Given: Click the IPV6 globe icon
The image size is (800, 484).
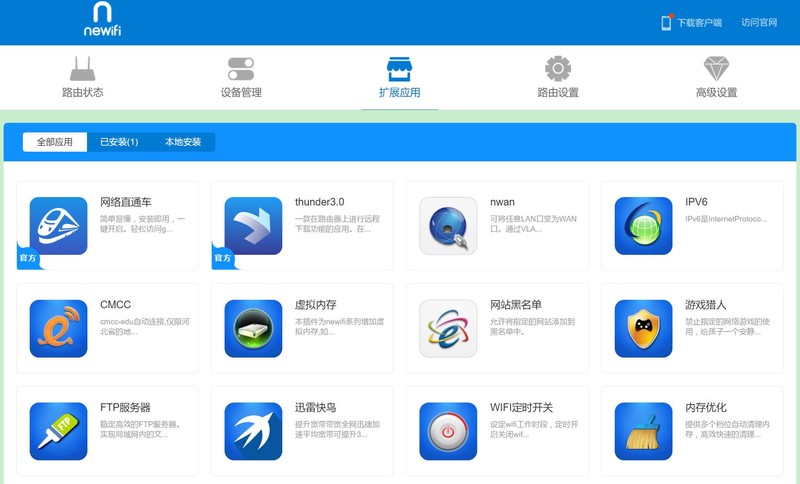Looking at the screenshot, I should 643,226.
